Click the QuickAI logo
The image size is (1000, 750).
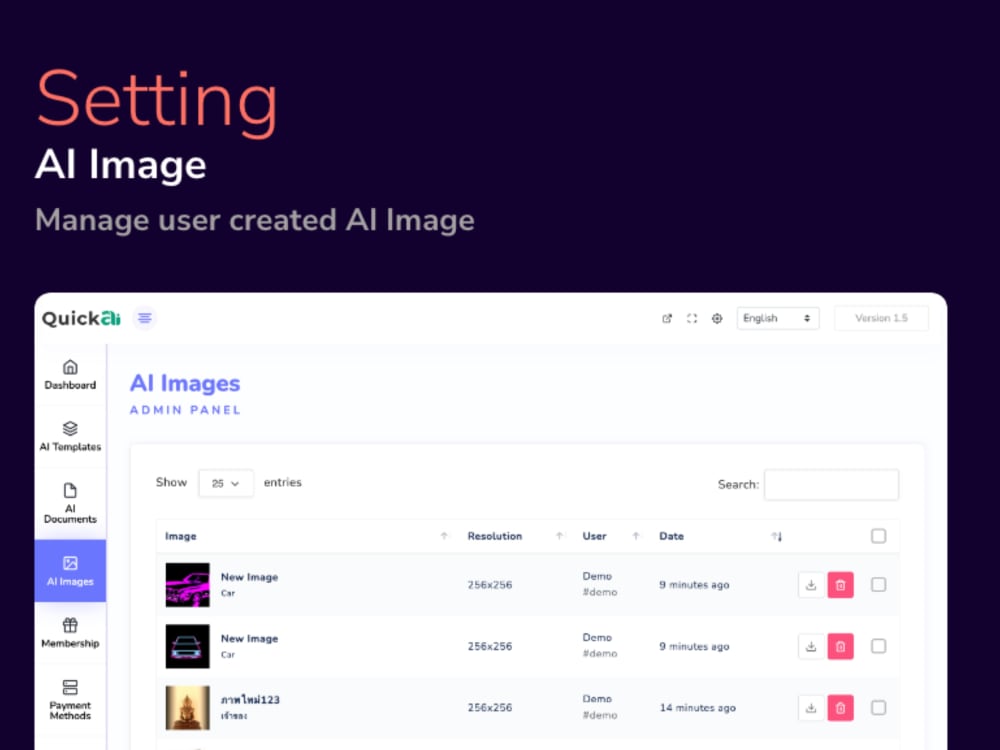(x=80, y=318)
